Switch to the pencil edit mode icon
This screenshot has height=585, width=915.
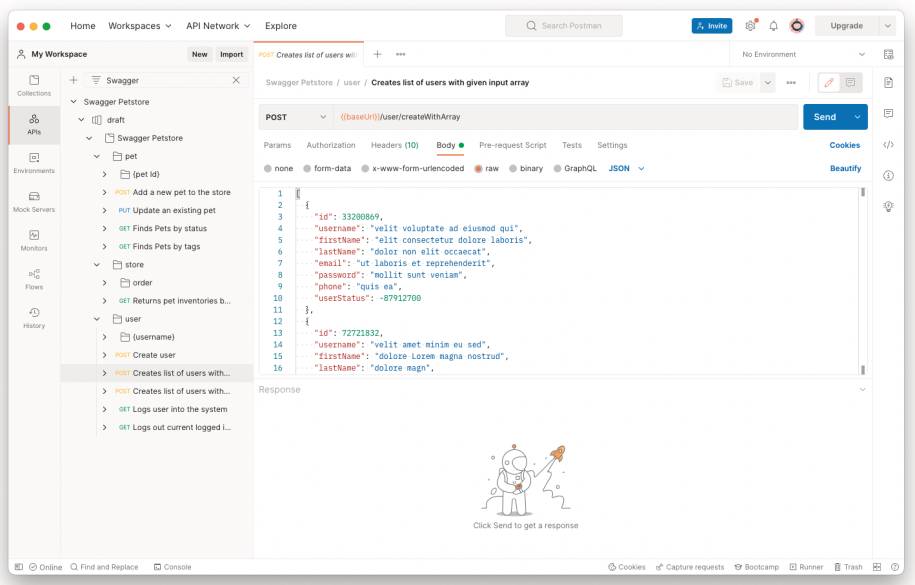829,82
